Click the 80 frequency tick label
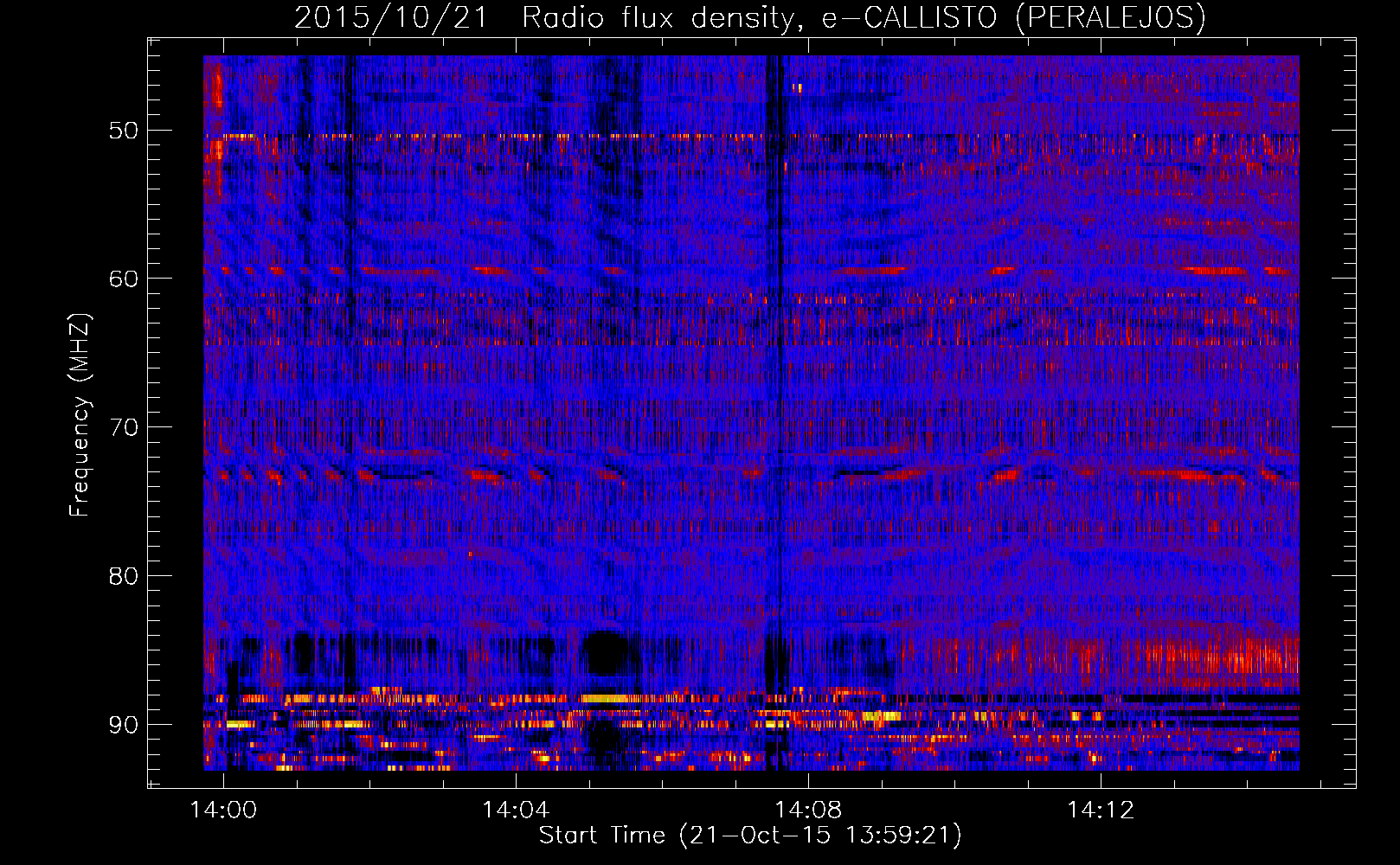 [x=123, y=576]
